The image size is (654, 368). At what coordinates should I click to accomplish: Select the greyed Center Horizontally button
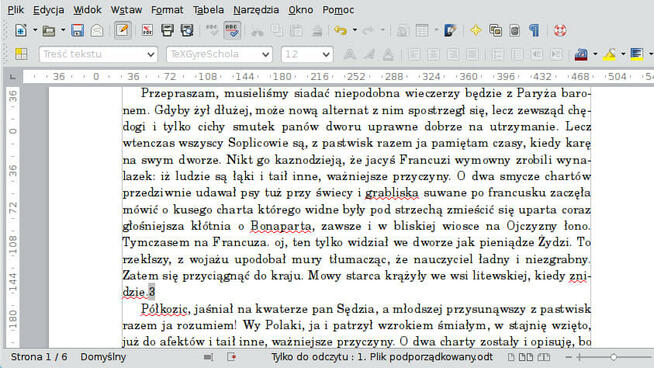point(433,54)
